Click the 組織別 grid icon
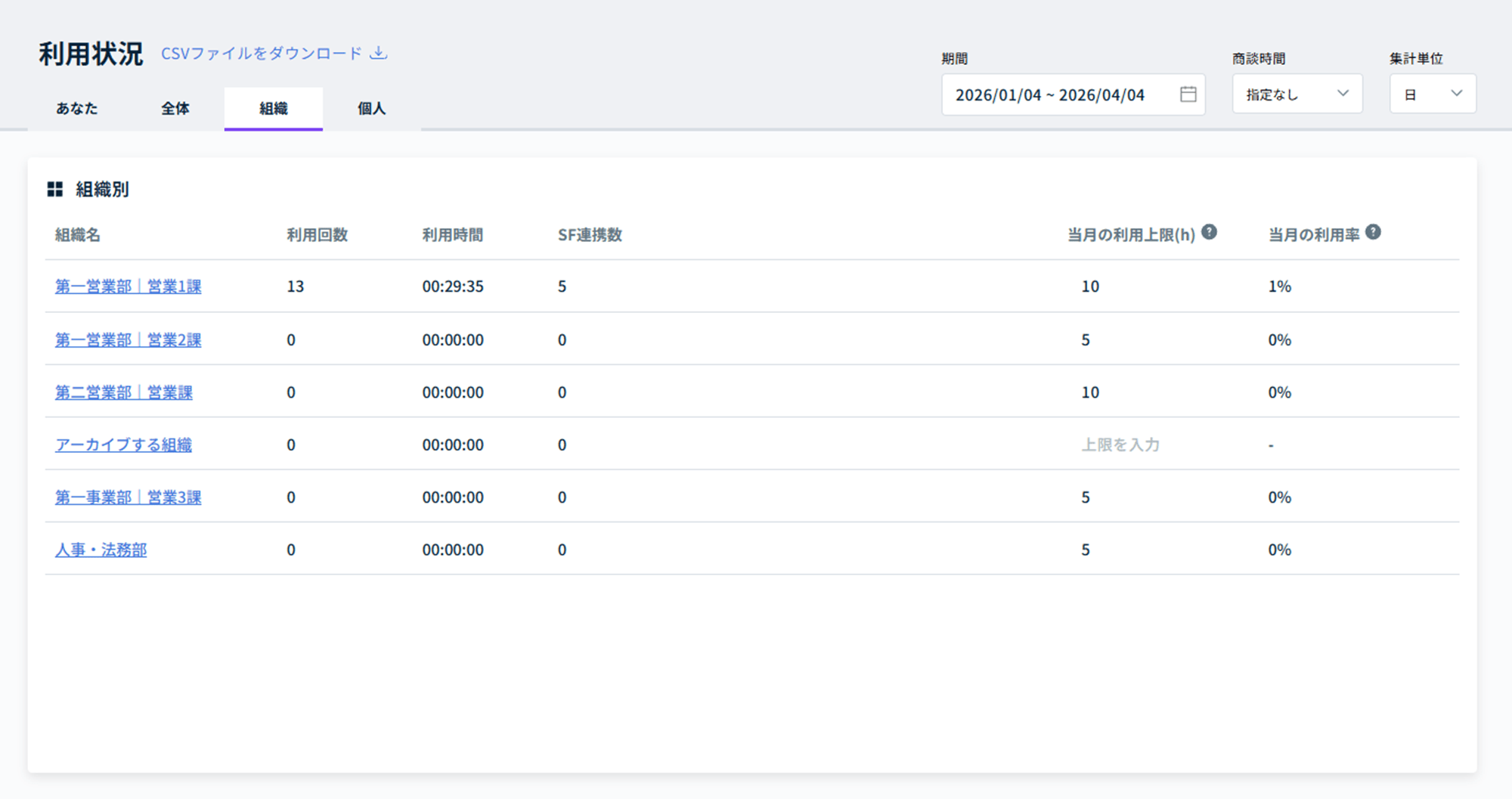 [55, 189]
